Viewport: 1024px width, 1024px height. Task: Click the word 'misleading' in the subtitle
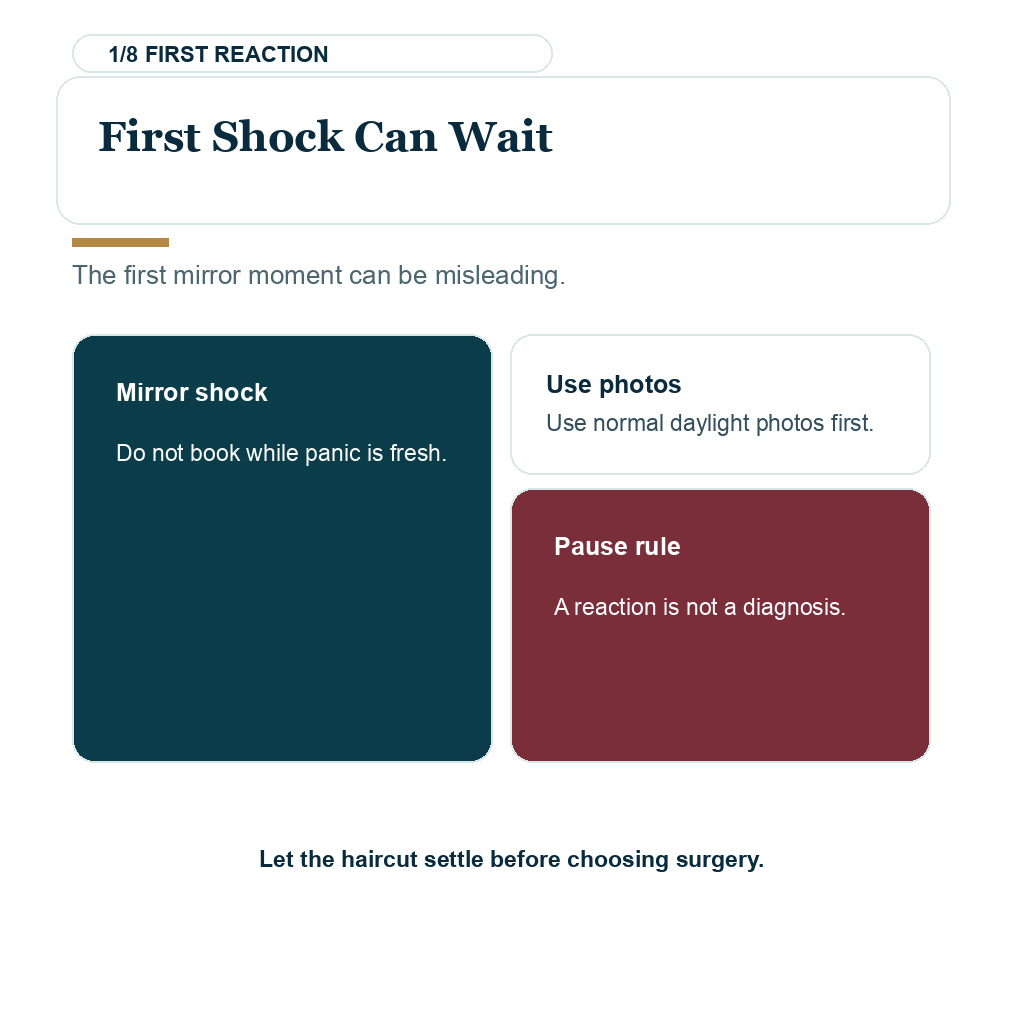(500, 275)
